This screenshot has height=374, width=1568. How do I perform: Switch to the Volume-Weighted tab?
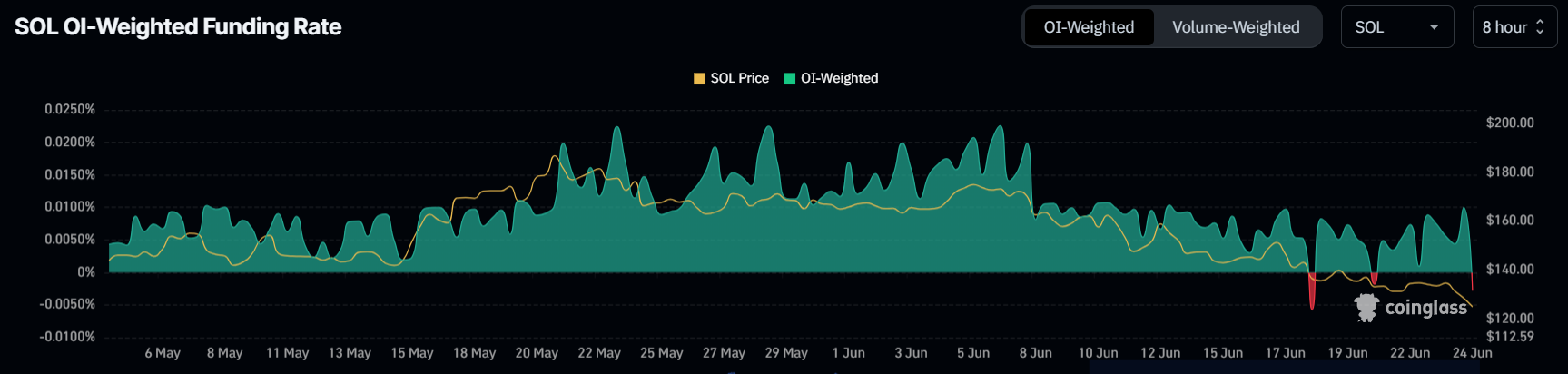pos(1236,27)
